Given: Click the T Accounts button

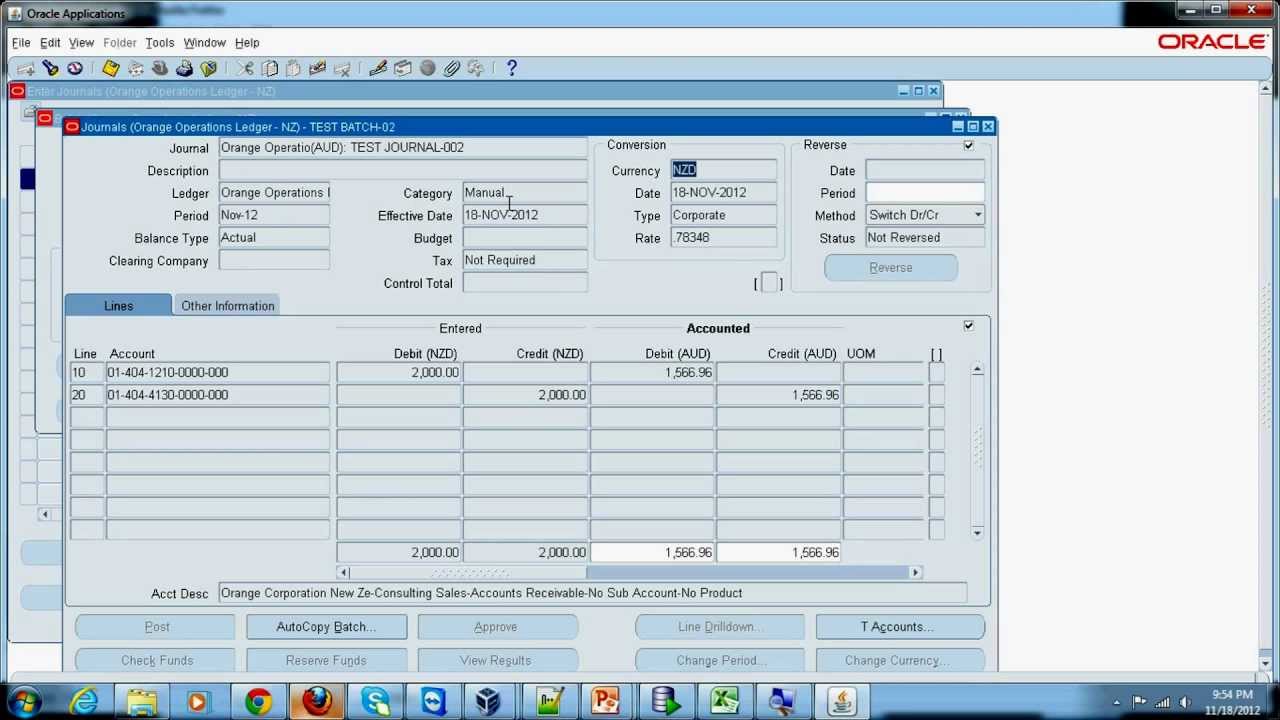Looking at the screenshot, I should tap(900, 627).
